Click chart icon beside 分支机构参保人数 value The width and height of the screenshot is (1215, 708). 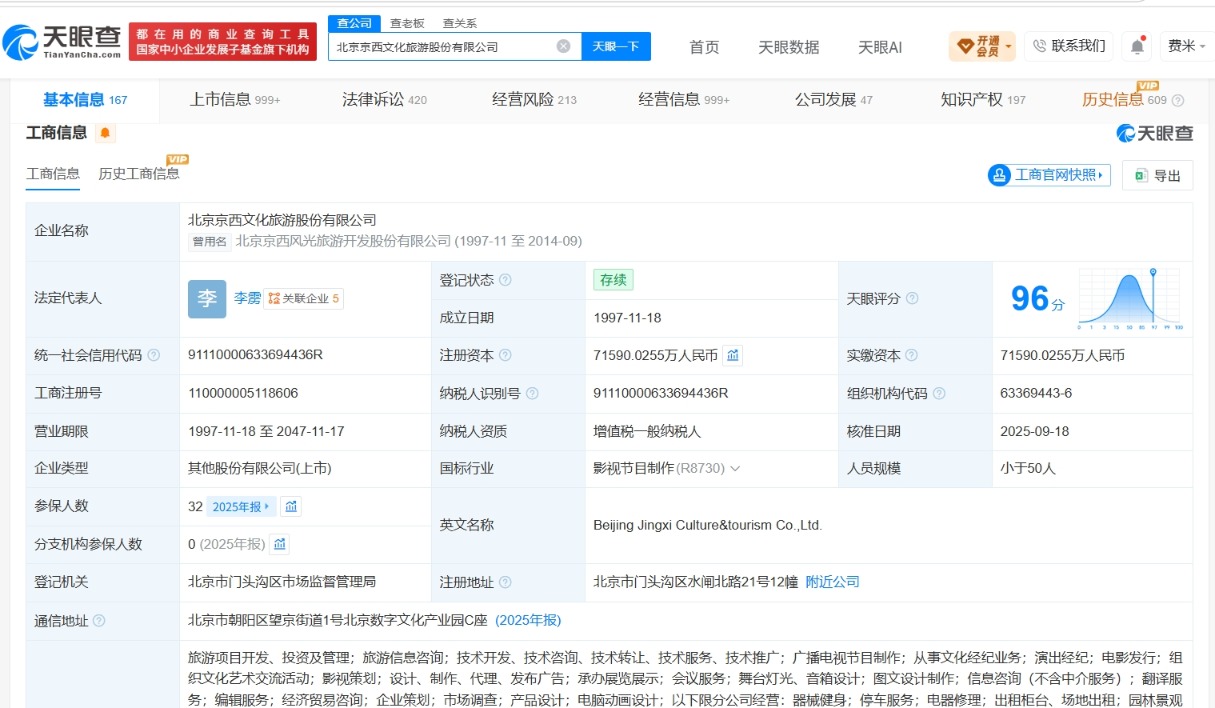[280, 544]
